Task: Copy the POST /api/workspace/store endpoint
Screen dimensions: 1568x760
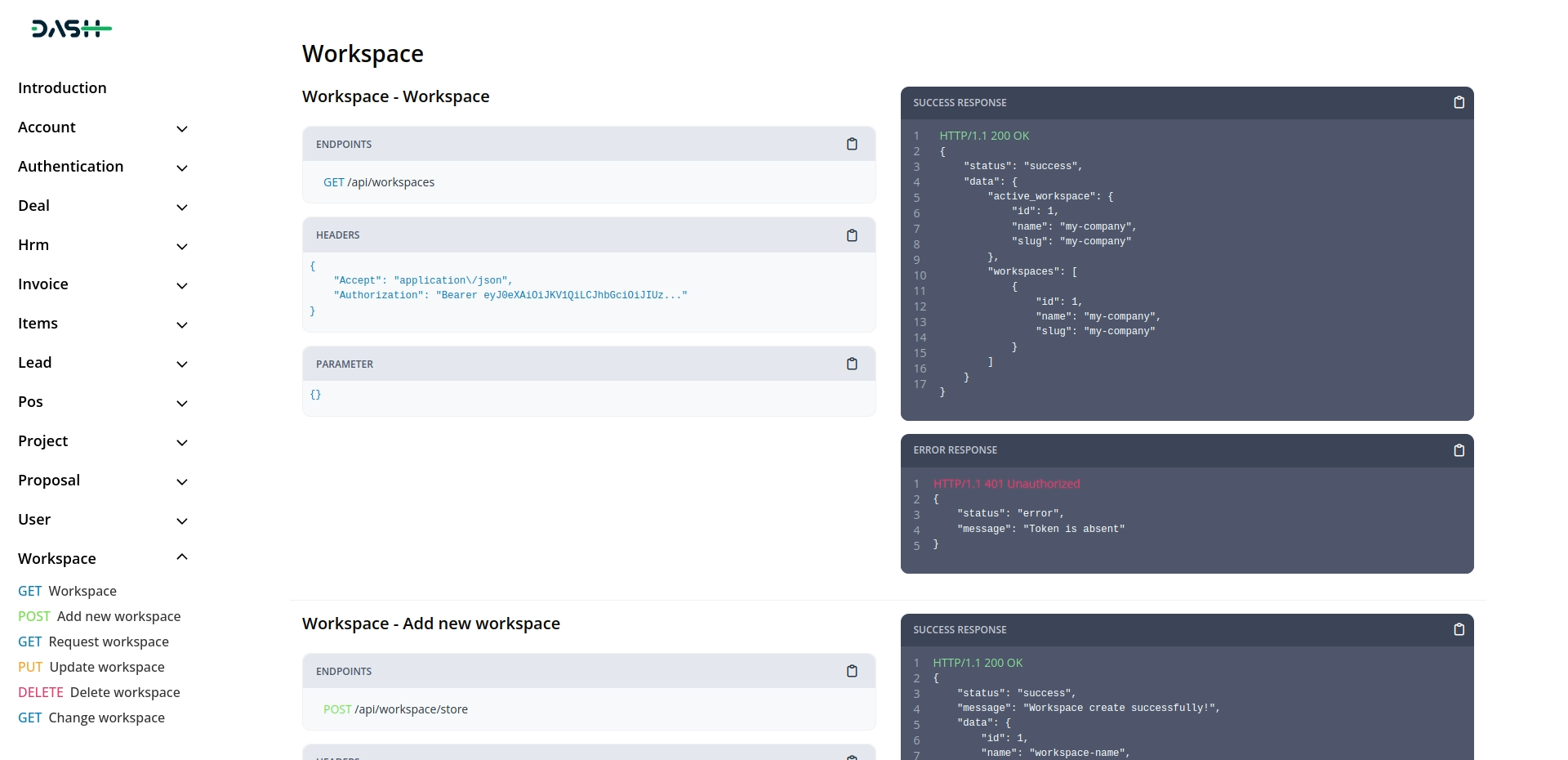Action: tap(852, 671)
